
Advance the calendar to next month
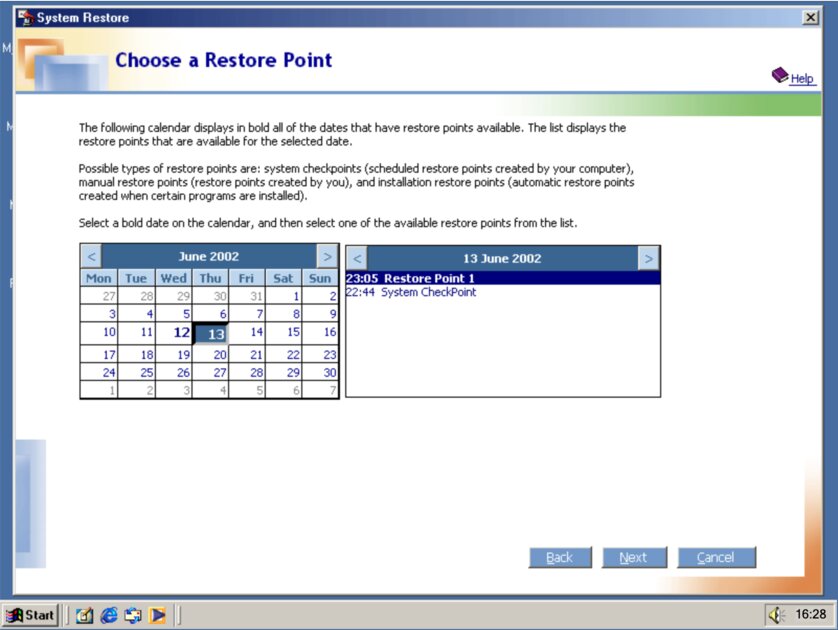pos(327,257)
